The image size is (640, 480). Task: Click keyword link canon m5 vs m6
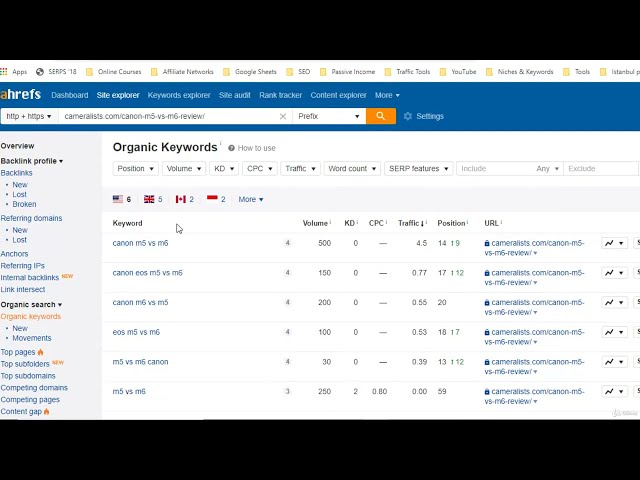coord(140,243)
